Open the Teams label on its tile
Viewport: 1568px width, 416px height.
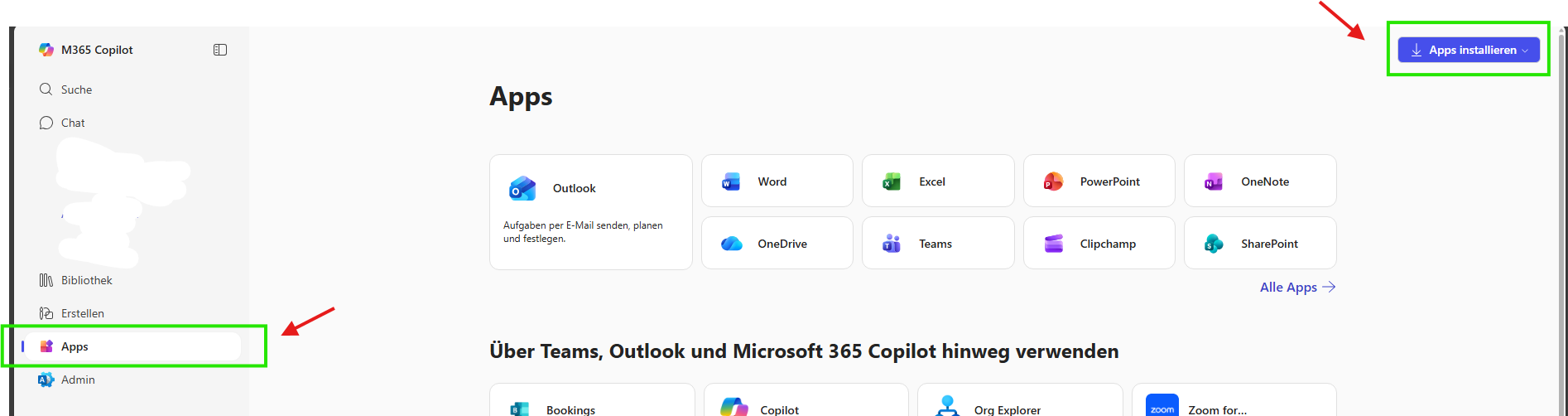tap(936, 244)
